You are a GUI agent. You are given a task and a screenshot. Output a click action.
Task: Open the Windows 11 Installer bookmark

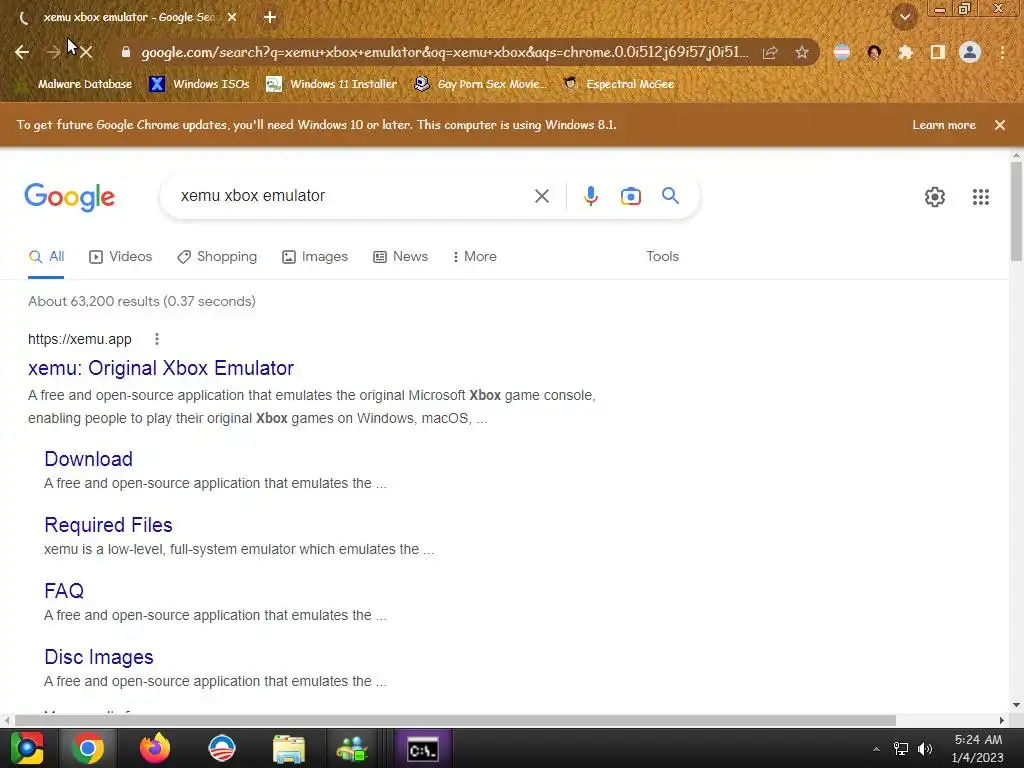(332, 84)
